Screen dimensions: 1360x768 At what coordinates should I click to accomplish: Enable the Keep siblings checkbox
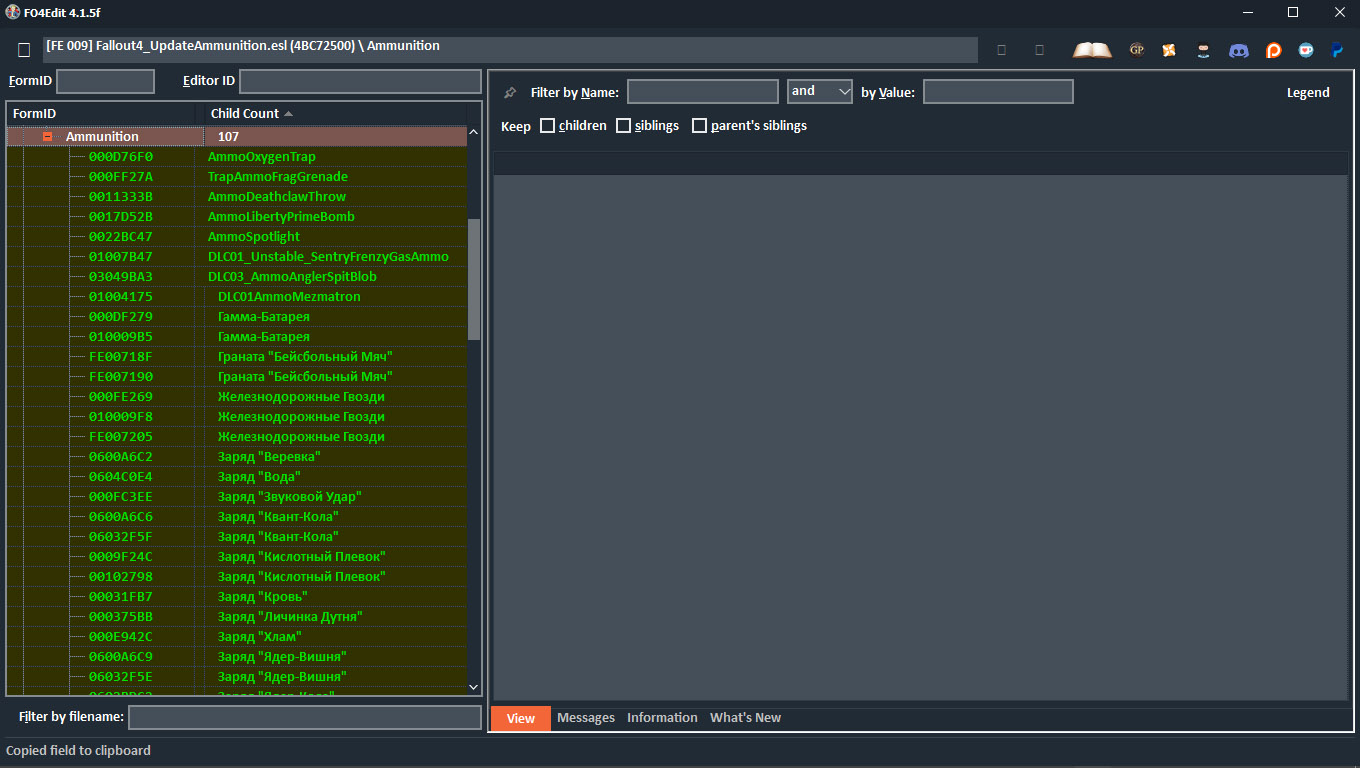coord(623,126)
